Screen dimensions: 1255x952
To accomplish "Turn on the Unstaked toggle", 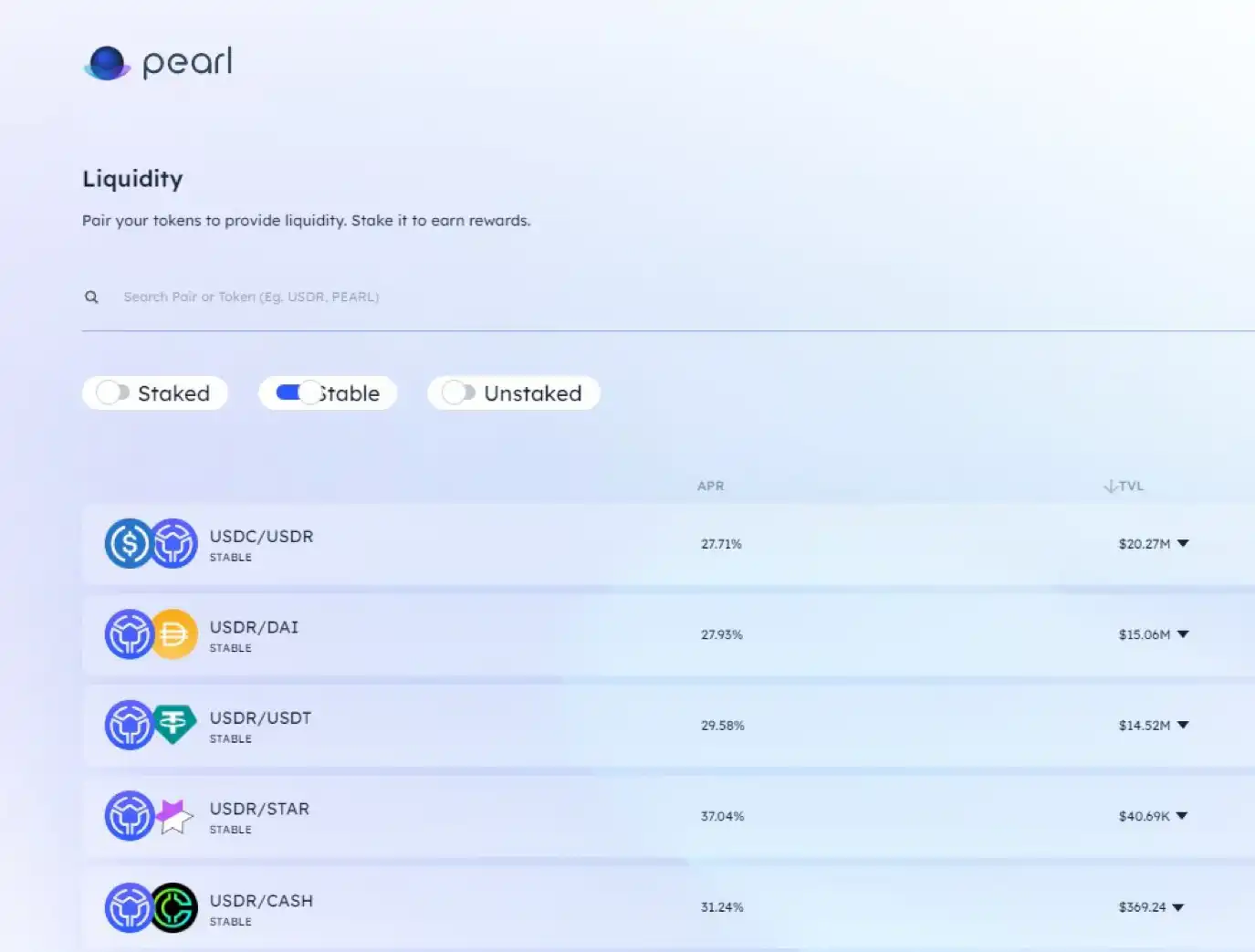I will pyautogui.click(x=458, y=392).
